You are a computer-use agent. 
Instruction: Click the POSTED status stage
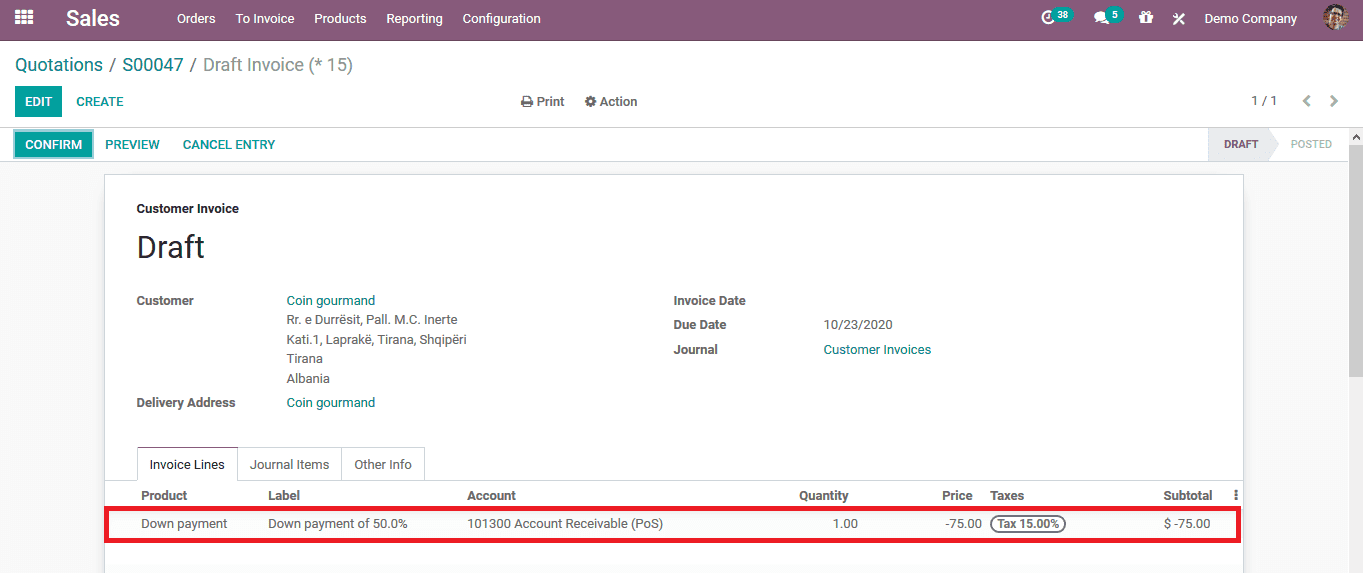[1311, 144]
